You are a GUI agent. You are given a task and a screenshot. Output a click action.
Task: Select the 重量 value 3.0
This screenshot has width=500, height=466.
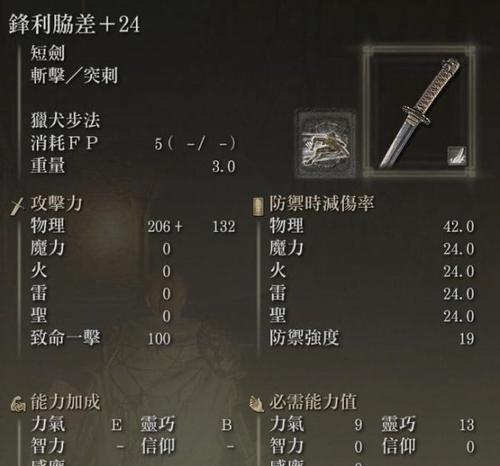tap(224, 166)
